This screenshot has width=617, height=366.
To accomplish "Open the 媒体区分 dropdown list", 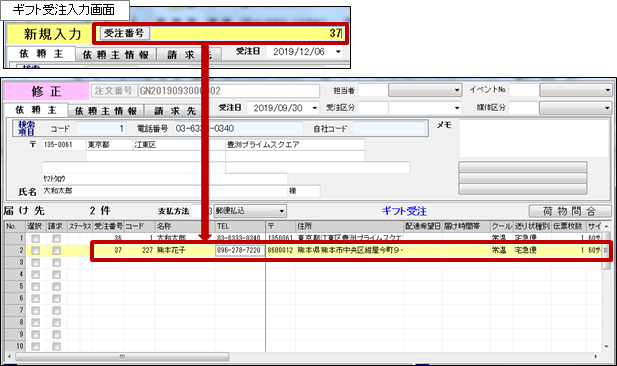I will point(608,108).
